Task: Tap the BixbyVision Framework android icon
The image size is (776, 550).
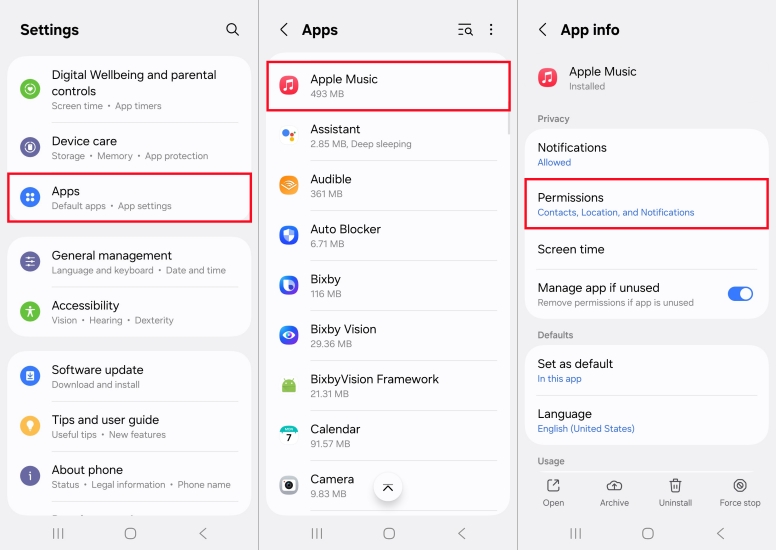Action: point(289,385)
